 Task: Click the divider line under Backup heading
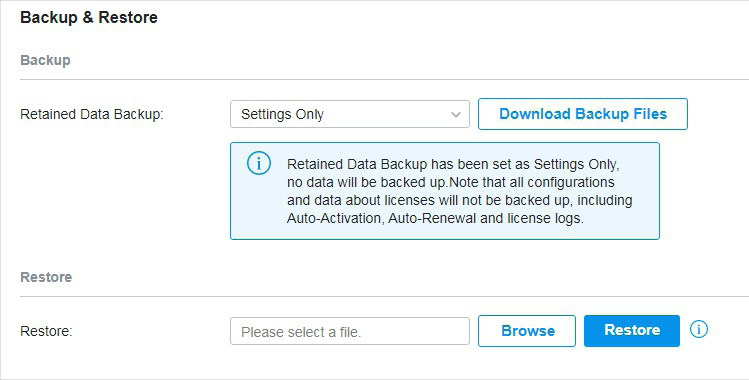(385, 80)
